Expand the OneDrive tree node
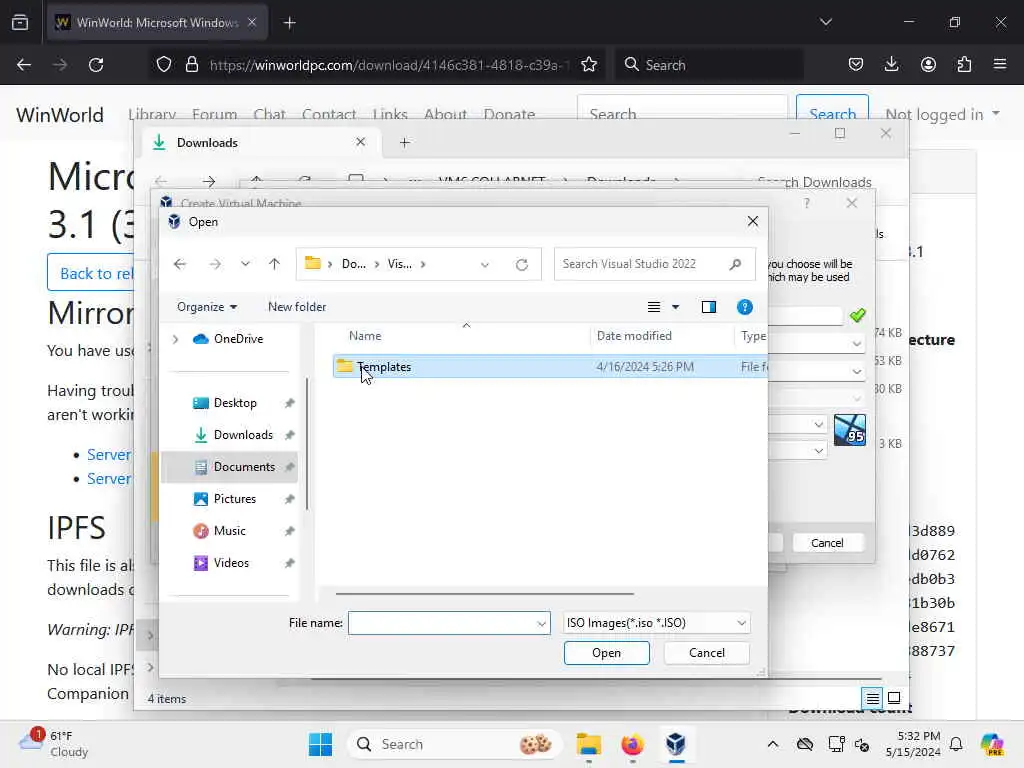This screenshot has height=768, width=1024. pos(175,339)
